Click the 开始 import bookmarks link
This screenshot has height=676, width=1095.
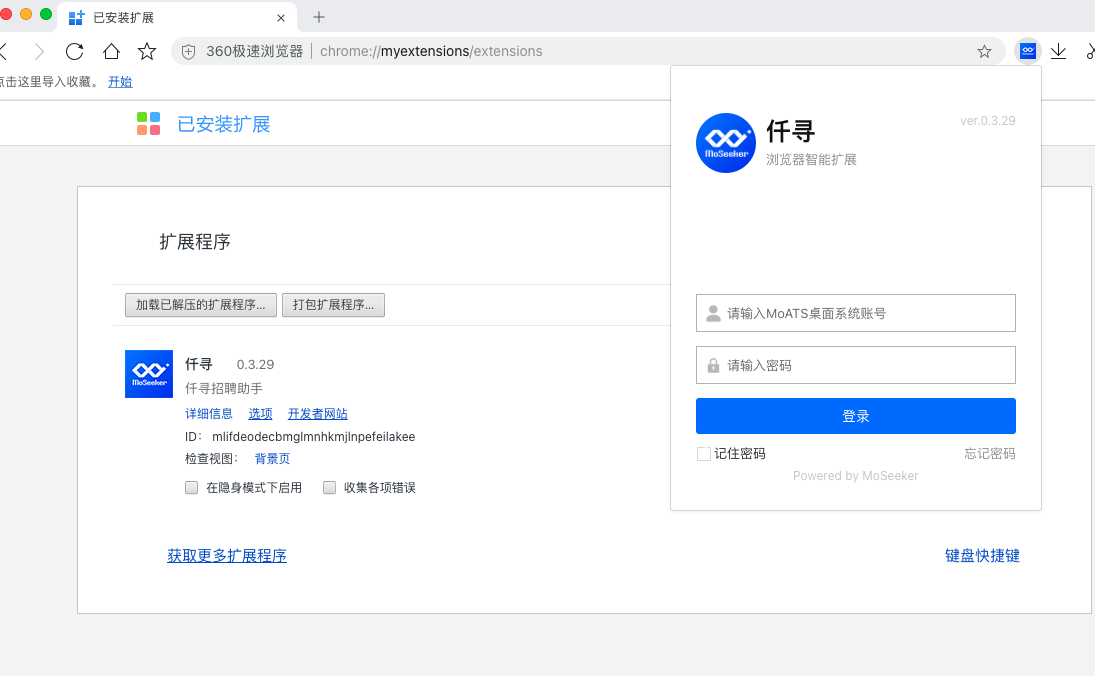coord(120,82)
